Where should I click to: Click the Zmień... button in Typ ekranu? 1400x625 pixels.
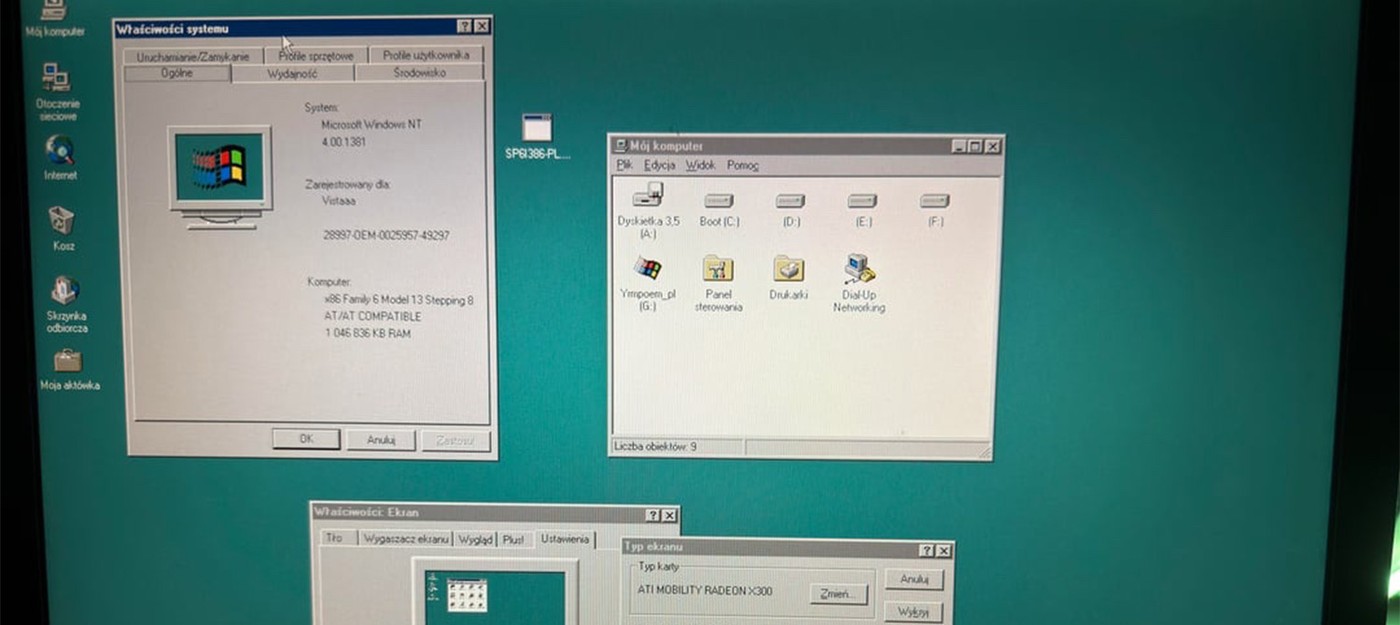(838, 594)
